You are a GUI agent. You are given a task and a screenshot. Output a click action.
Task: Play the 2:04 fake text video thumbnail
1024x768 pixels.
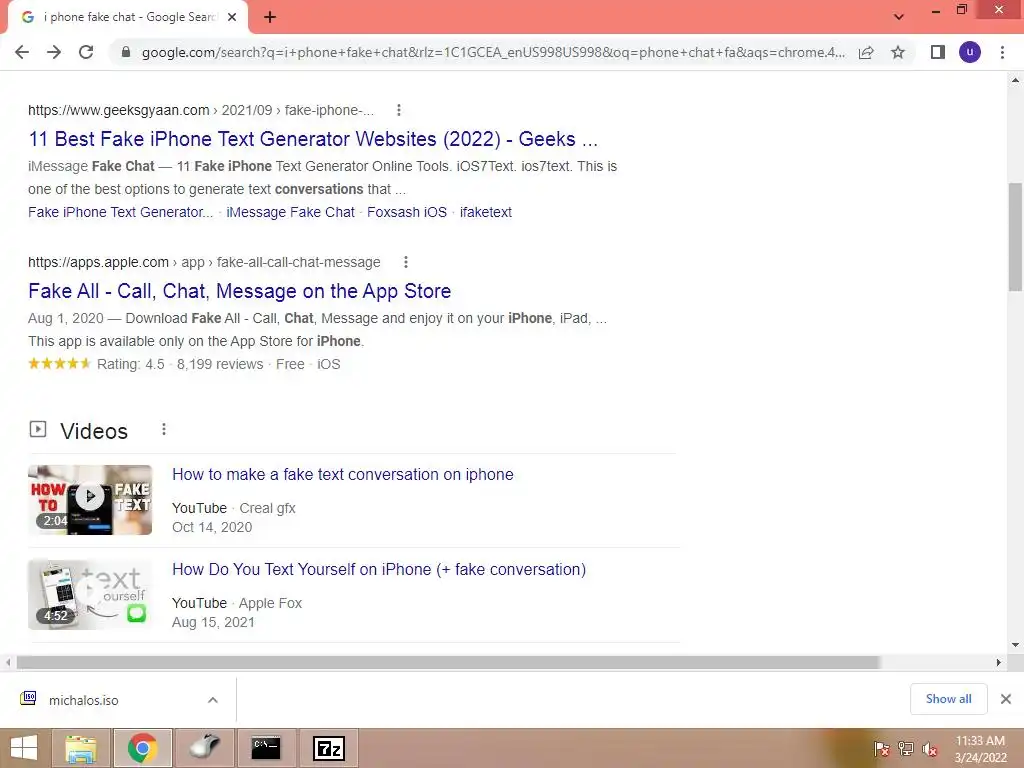90,500
